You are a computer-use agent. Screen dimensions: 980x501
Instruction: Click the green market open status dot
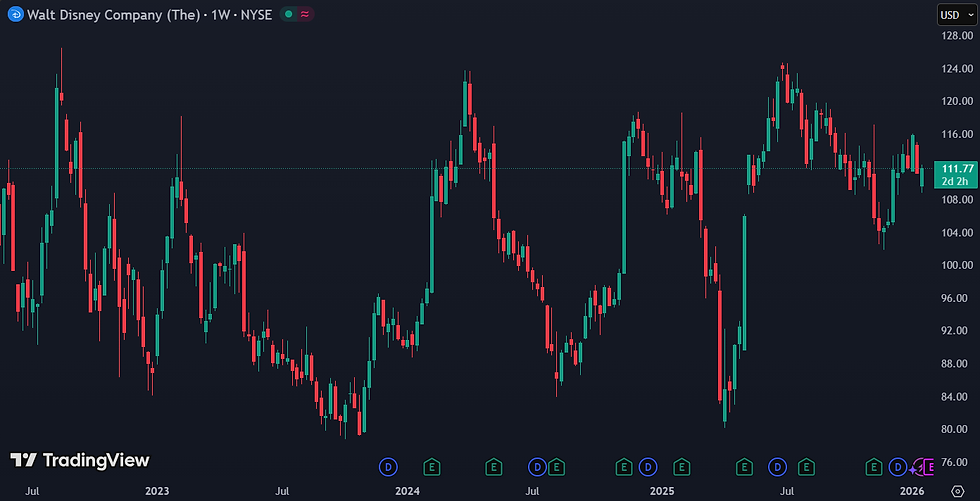point(288,15)
